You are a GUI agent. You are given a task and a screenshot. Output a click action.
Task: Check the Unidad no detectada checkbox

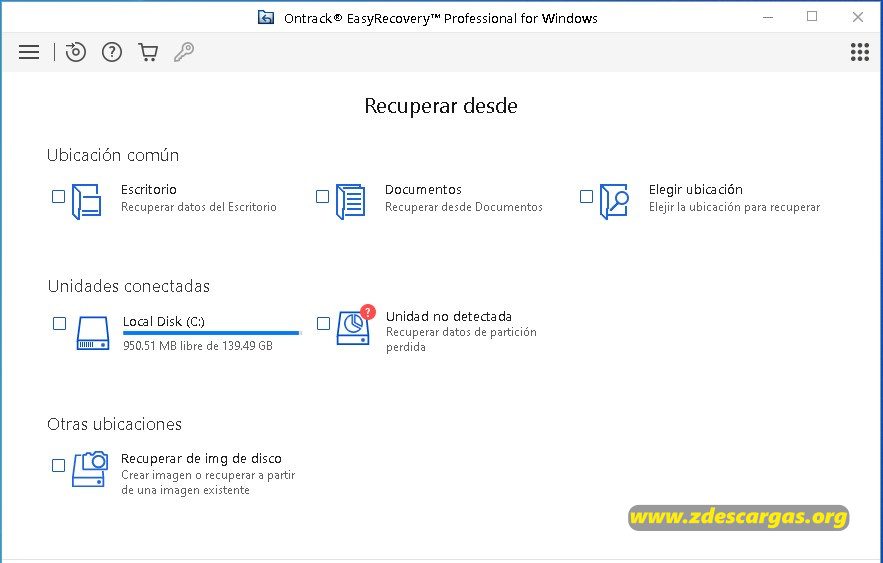point(323,324)
